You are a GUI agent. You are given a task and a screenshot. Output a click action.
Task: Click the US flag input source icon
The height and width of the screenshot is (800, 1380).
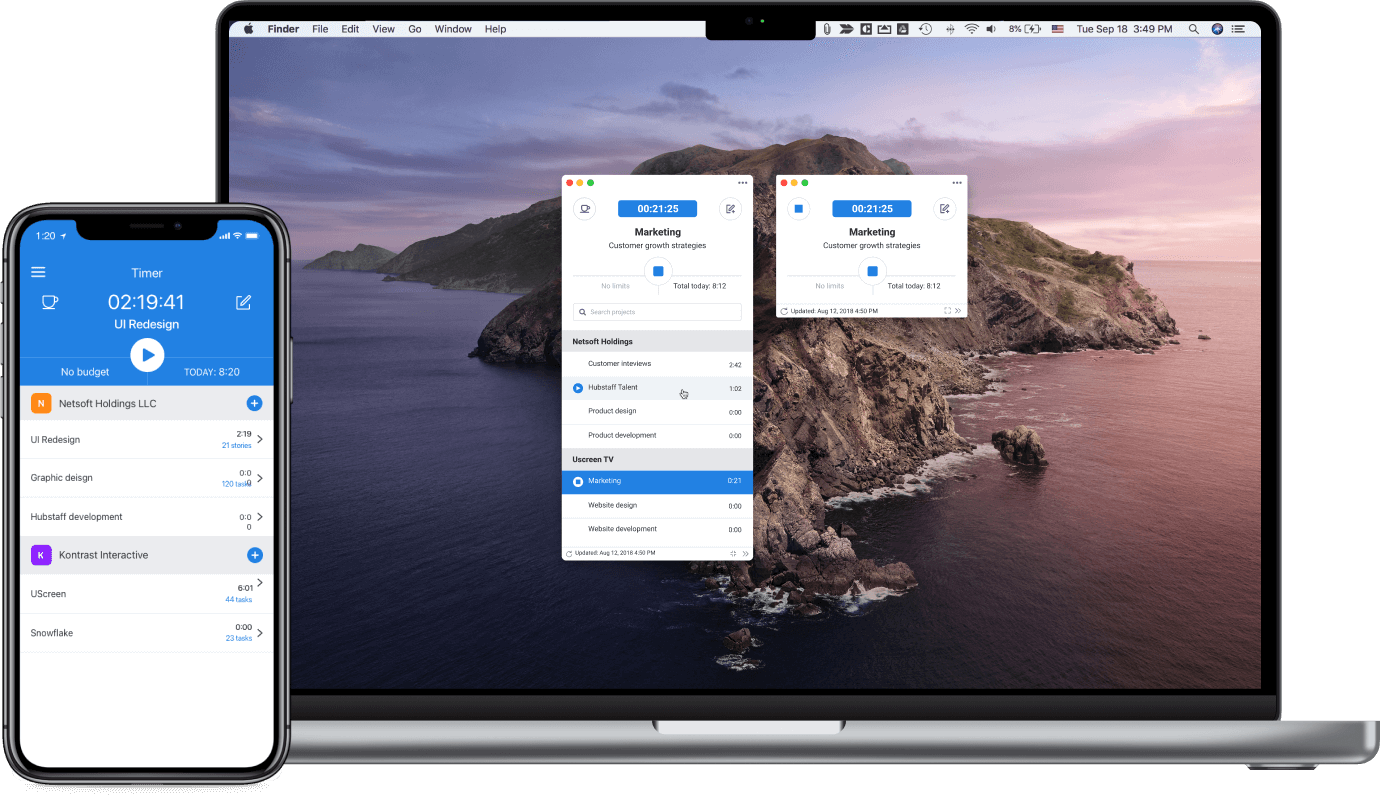[x=1058, y=29]
